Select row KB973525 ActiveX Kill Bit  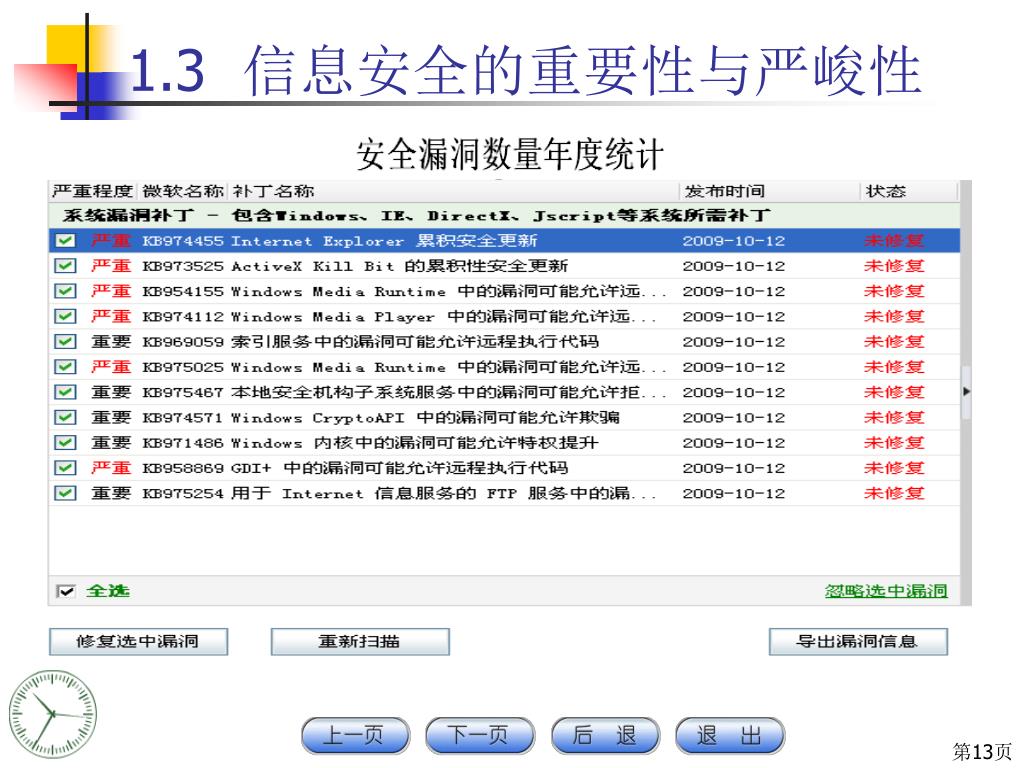504,266
